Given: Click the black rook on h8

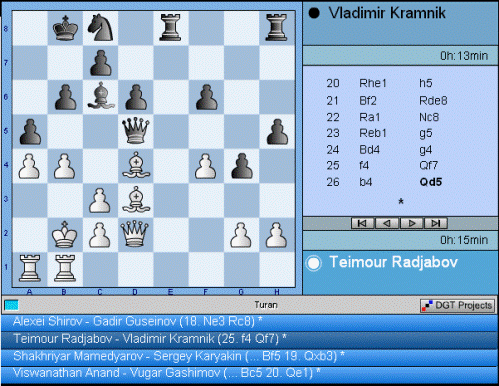Looking at the screenshot, I should click(276, 28).
